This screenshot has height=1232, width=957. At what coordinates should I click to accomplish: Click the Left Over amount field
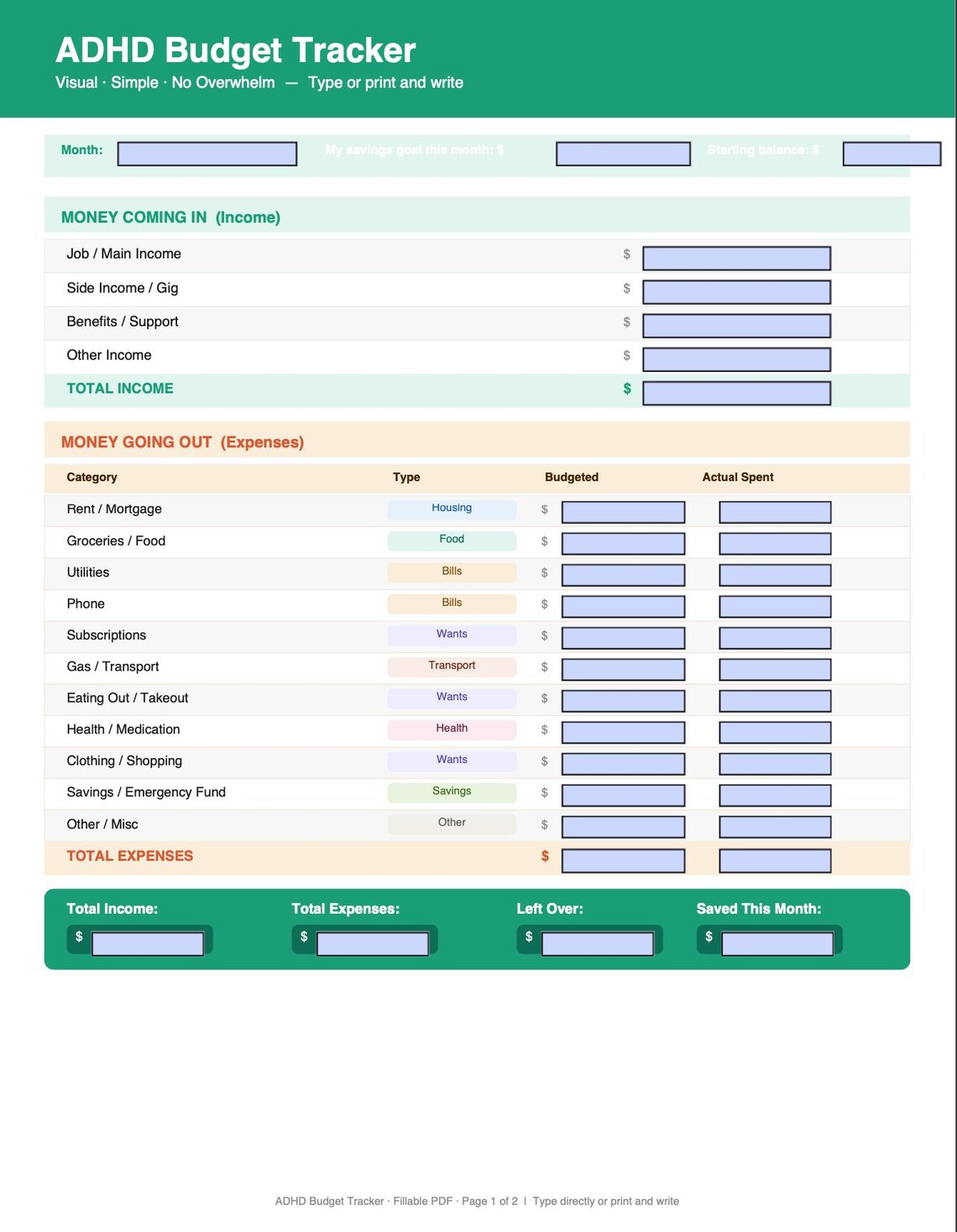click(x=598, y=944)
